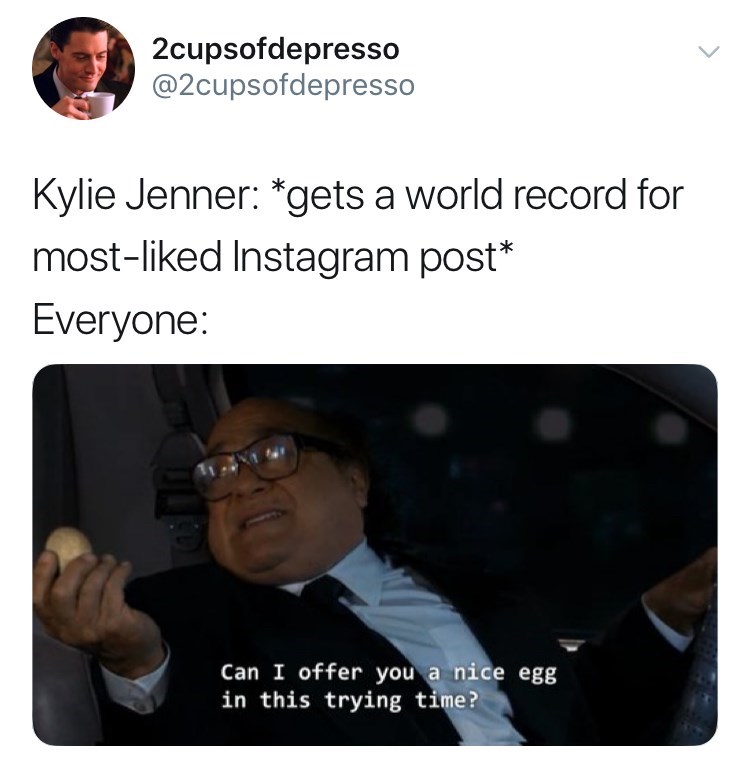Viewport: 750px width, 770px height.
Task: Click the coffee cup in the avatar
Action: pyautogui.click(x=101, y=104)
